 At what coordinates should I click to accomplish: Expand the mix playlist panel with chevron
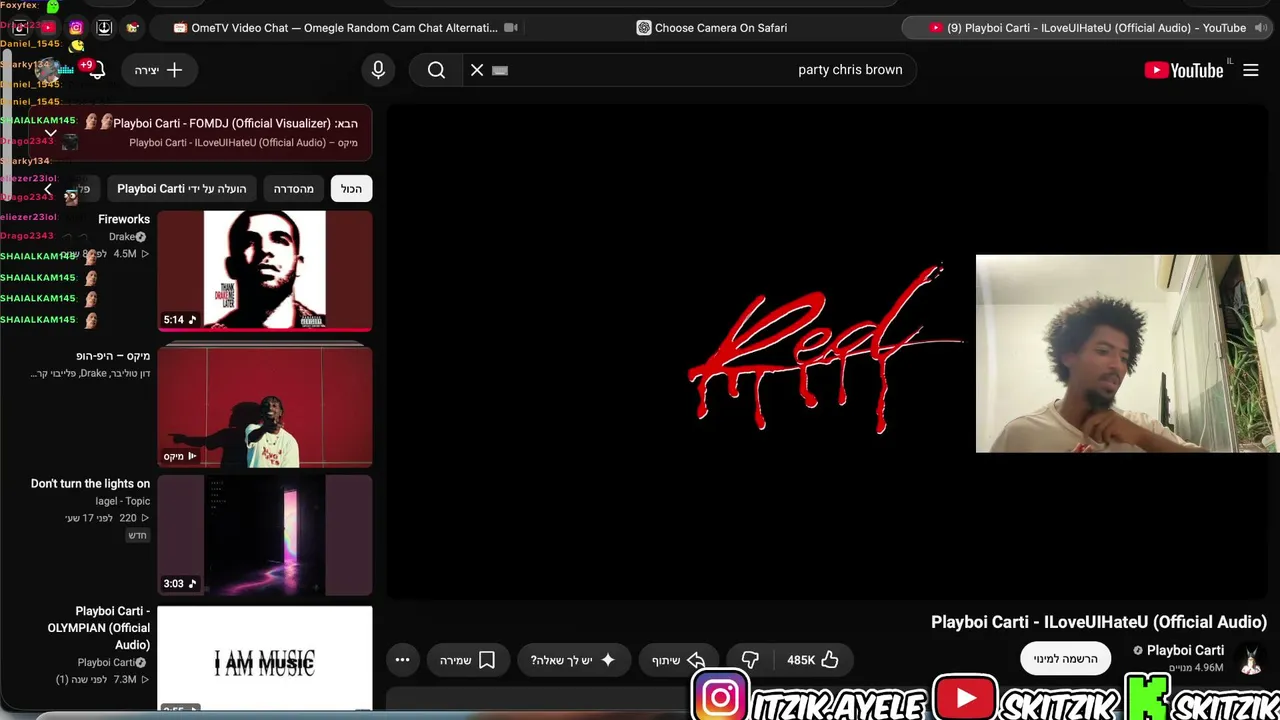point(50,132)
